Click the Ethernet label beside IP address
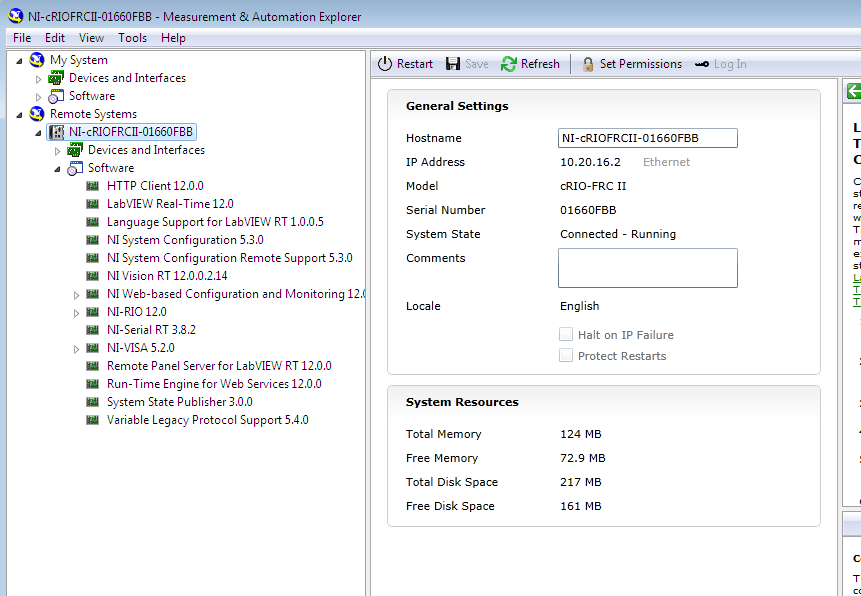This screenshot has height=596, width=861. point(667,162)
